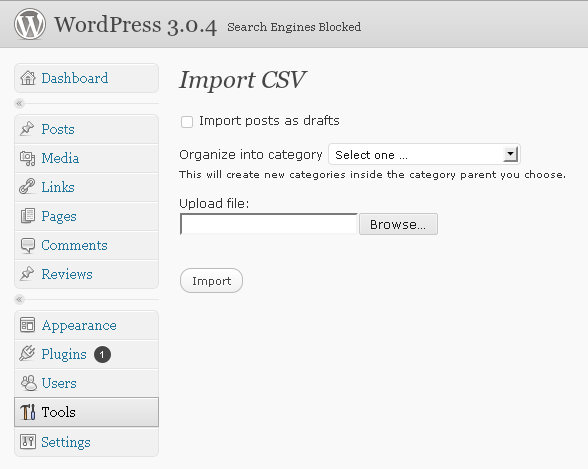Open the Dashboard menu item
The height and width of the screenshot is (469, 588).
pos(87,78)
